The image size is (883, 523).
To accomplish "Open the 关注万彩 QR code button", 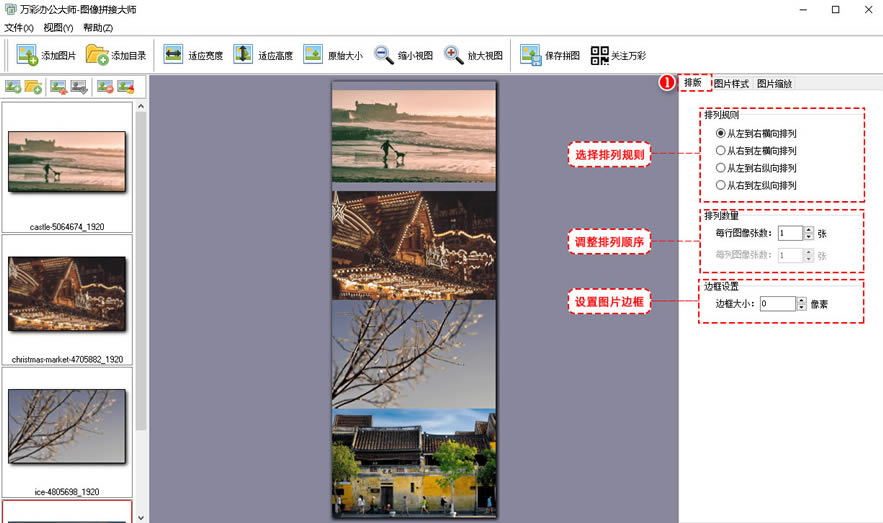I will (x=618, y=55).
